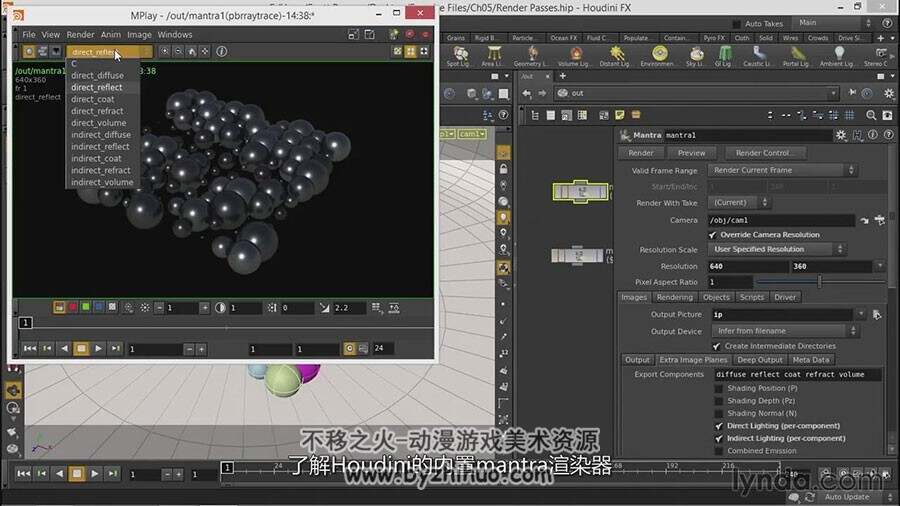
Task: Switch to Deep Output tab
Action: pyautogui.click(x=759, y=360)
